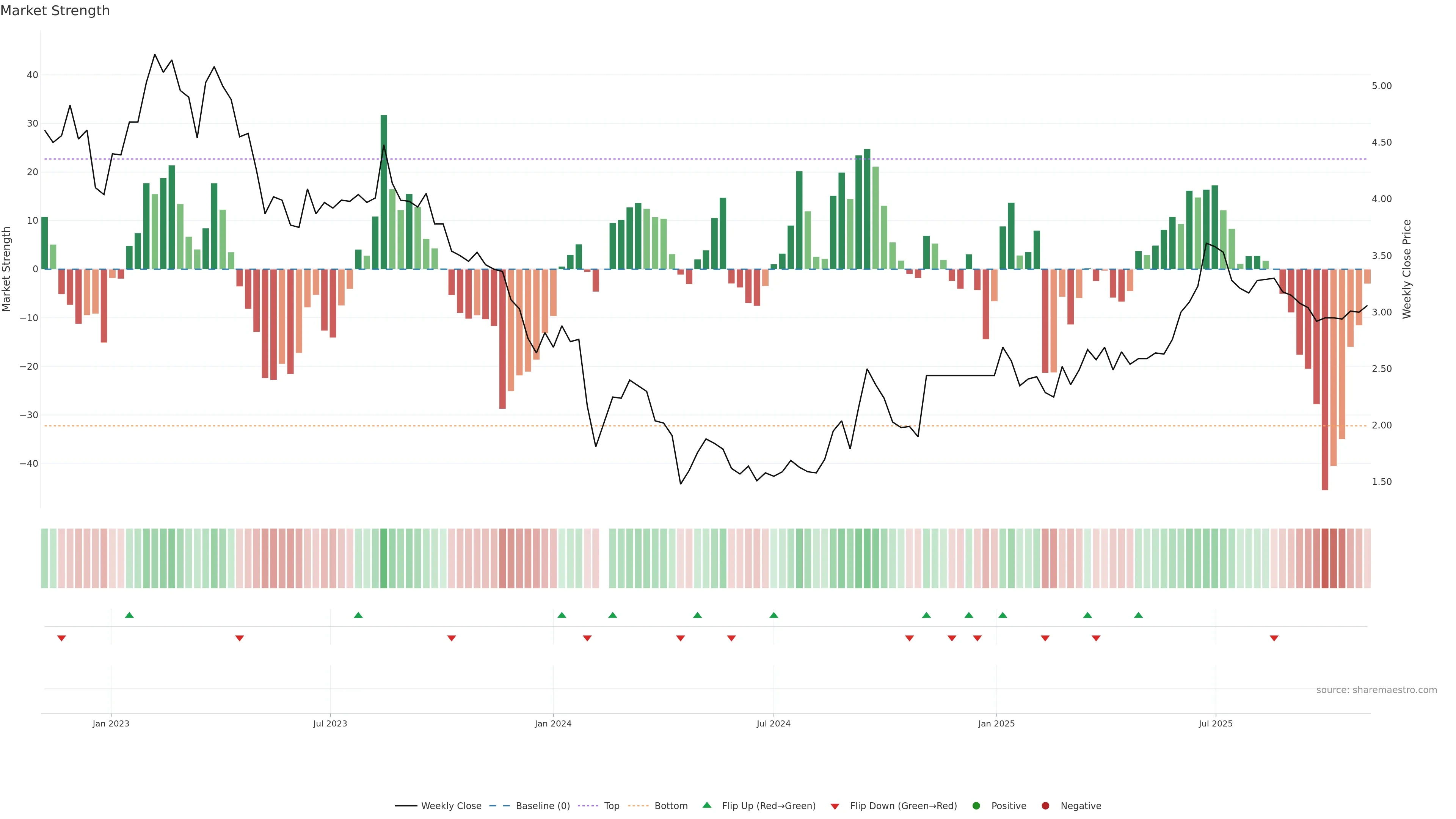Viewport: 1456px width, 819px height.
Task: Click the Weekly Close Price axis title
Action: 1407,269
